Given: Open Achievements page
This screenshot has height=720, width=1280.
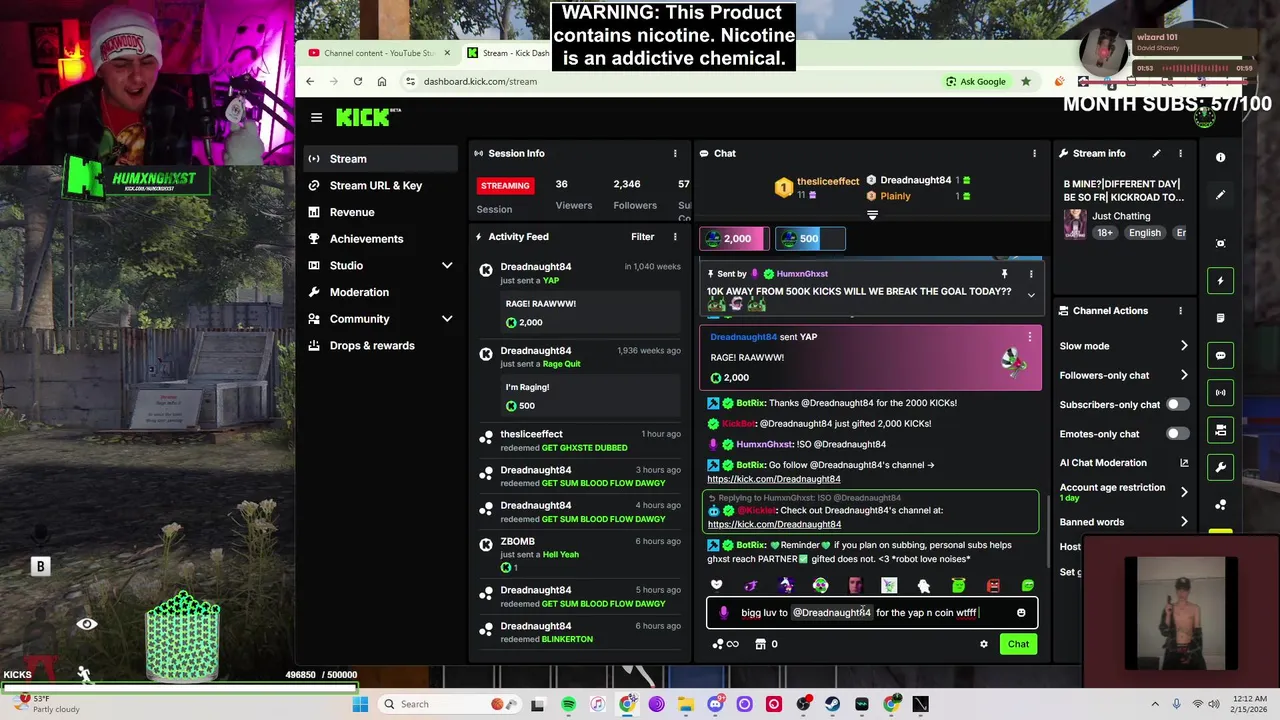Looking at the screenshot, I should click(x=381, y=239).
